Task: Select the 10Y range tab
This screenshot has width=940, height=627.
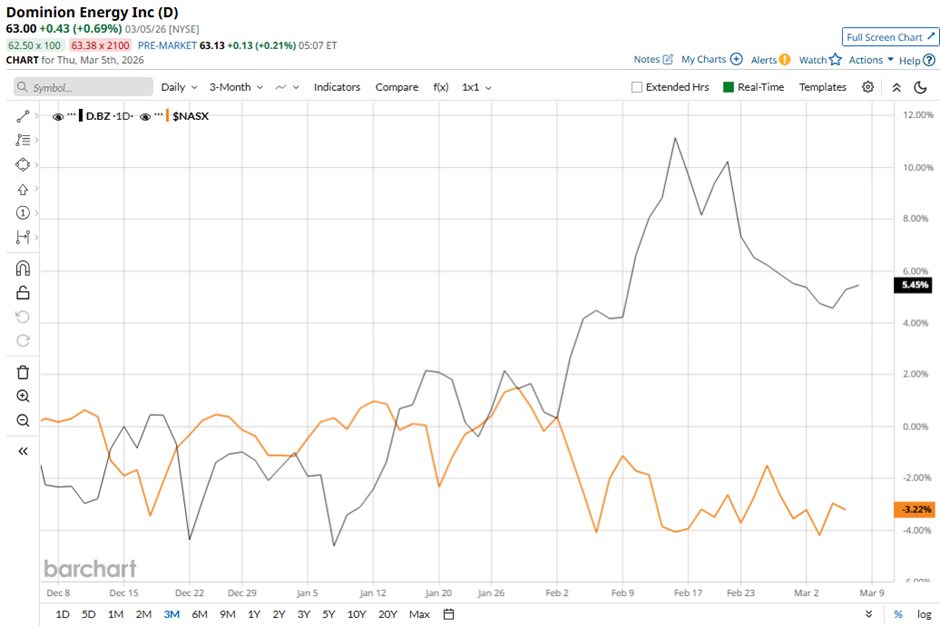Action: [x=357, y=614]
